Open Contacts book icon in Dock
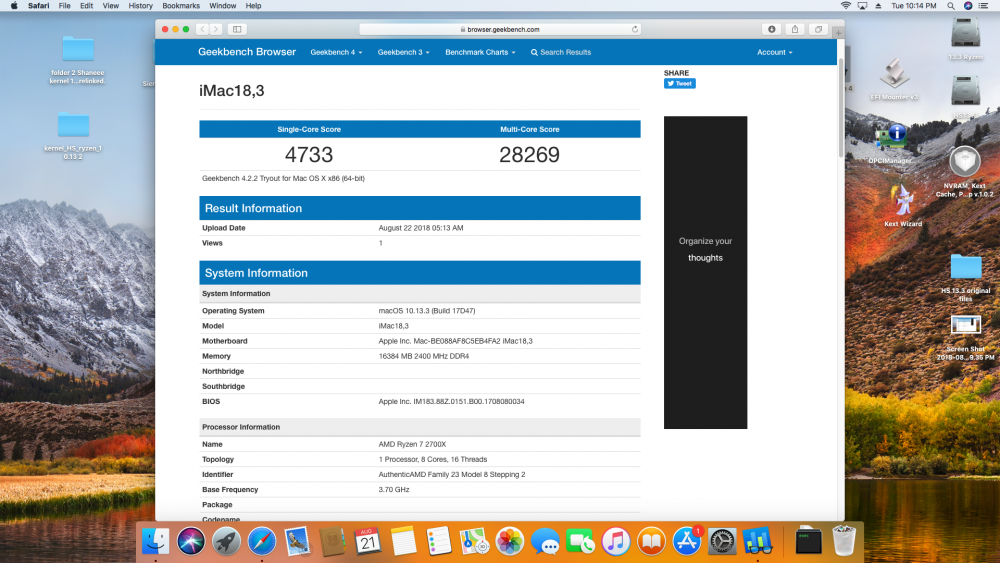 (332, 541)
